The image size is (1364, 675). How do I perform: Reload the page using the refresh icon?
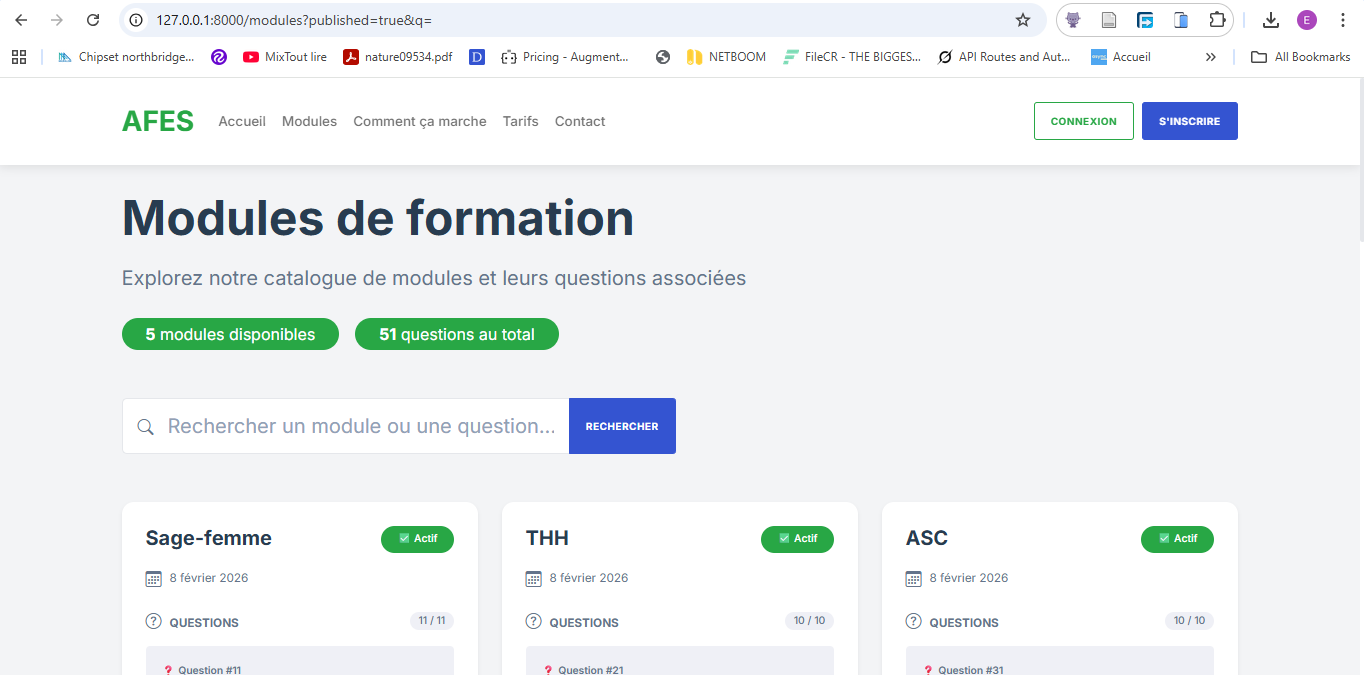tap(93, 20)
